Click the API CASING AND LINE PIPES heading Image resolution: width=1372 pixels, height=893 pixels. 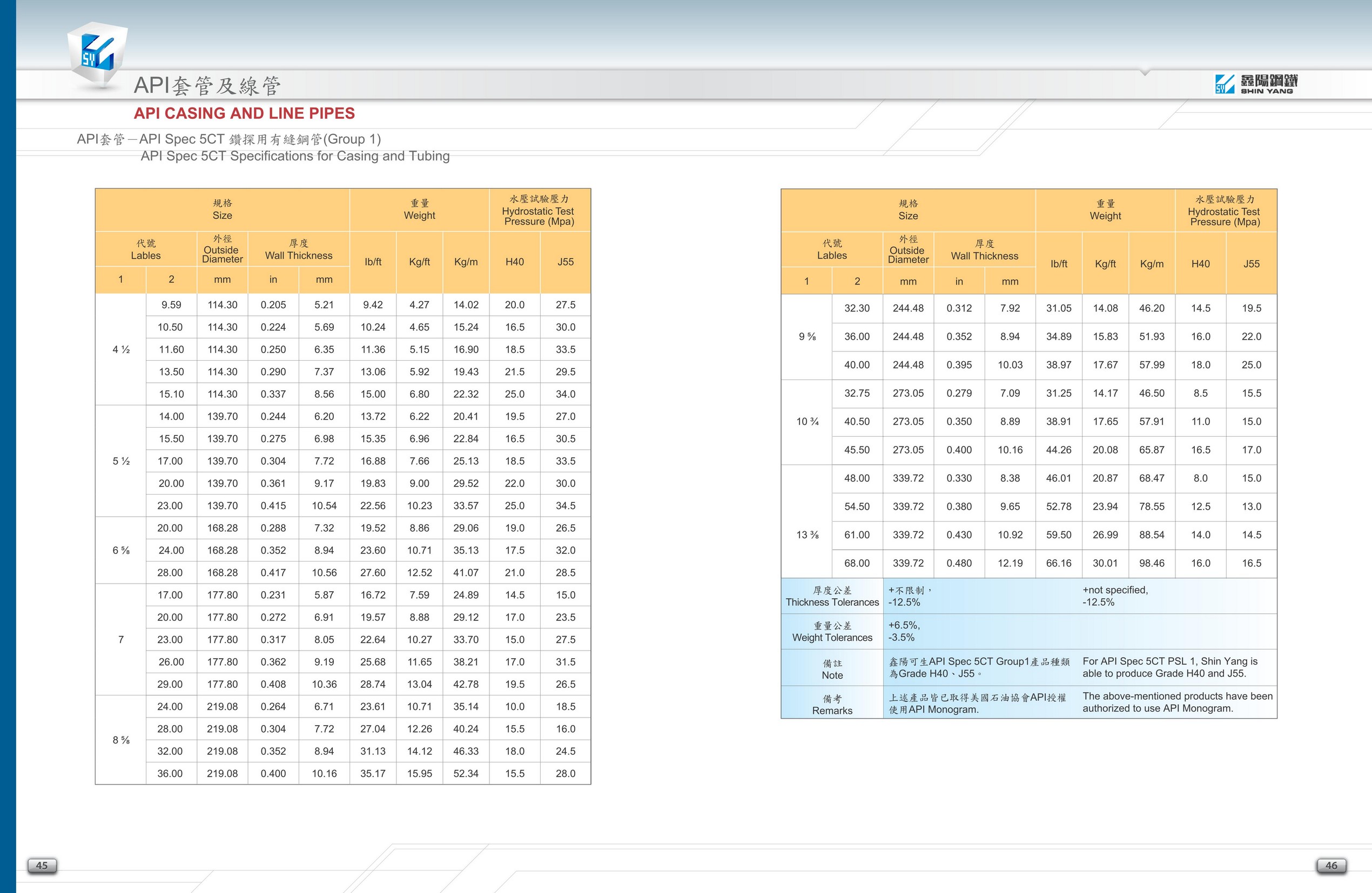point(244,113)
